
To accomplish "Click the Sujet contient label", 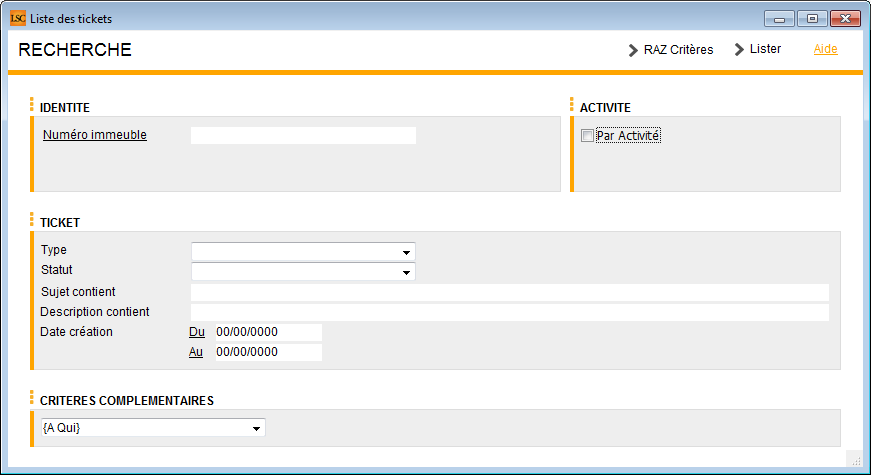I will click(x=78, y=292).
